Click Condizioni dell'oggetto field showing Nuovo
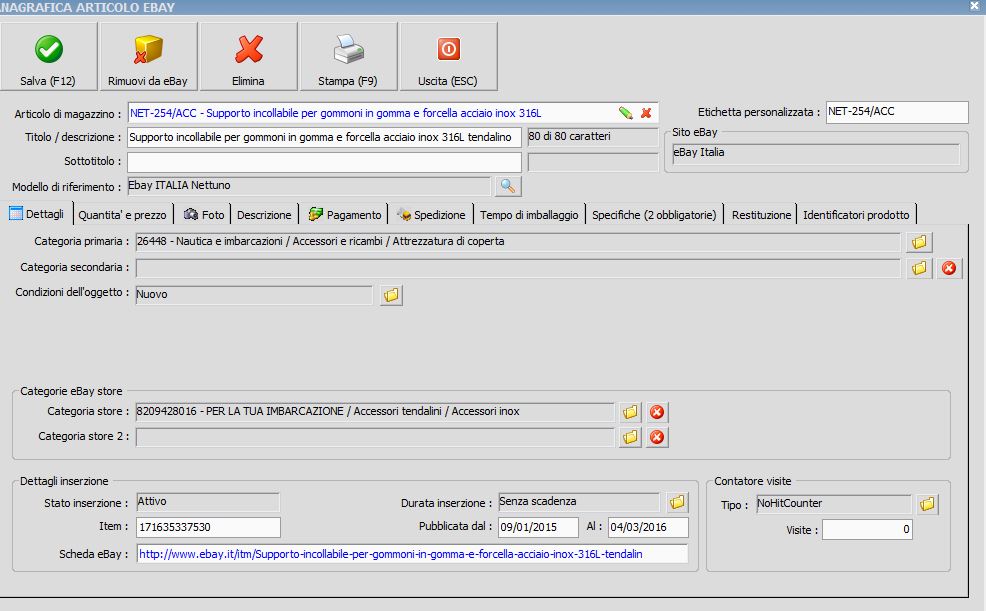The height and width of the screenshot is (611, 986). (254, 295)
